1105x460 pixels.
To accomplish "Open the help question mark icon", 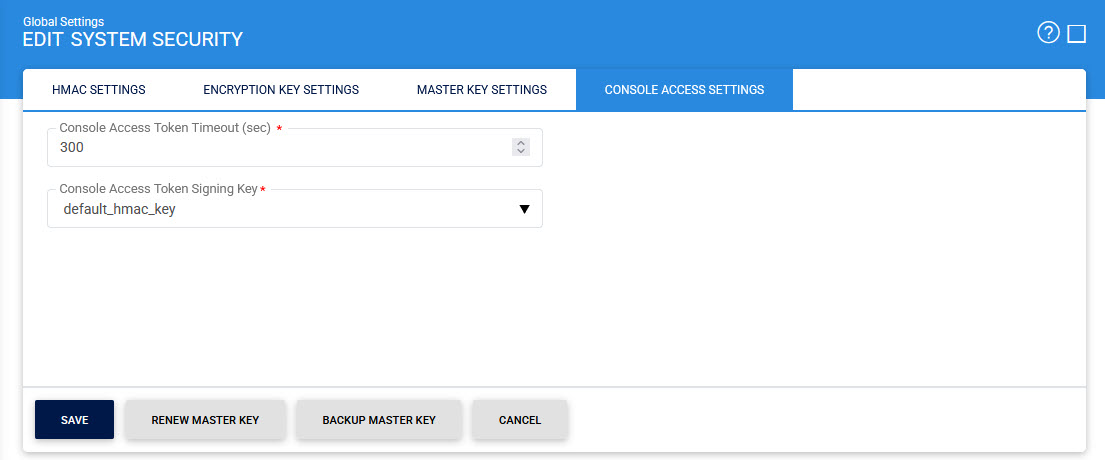I will (x=1048, y=33).
